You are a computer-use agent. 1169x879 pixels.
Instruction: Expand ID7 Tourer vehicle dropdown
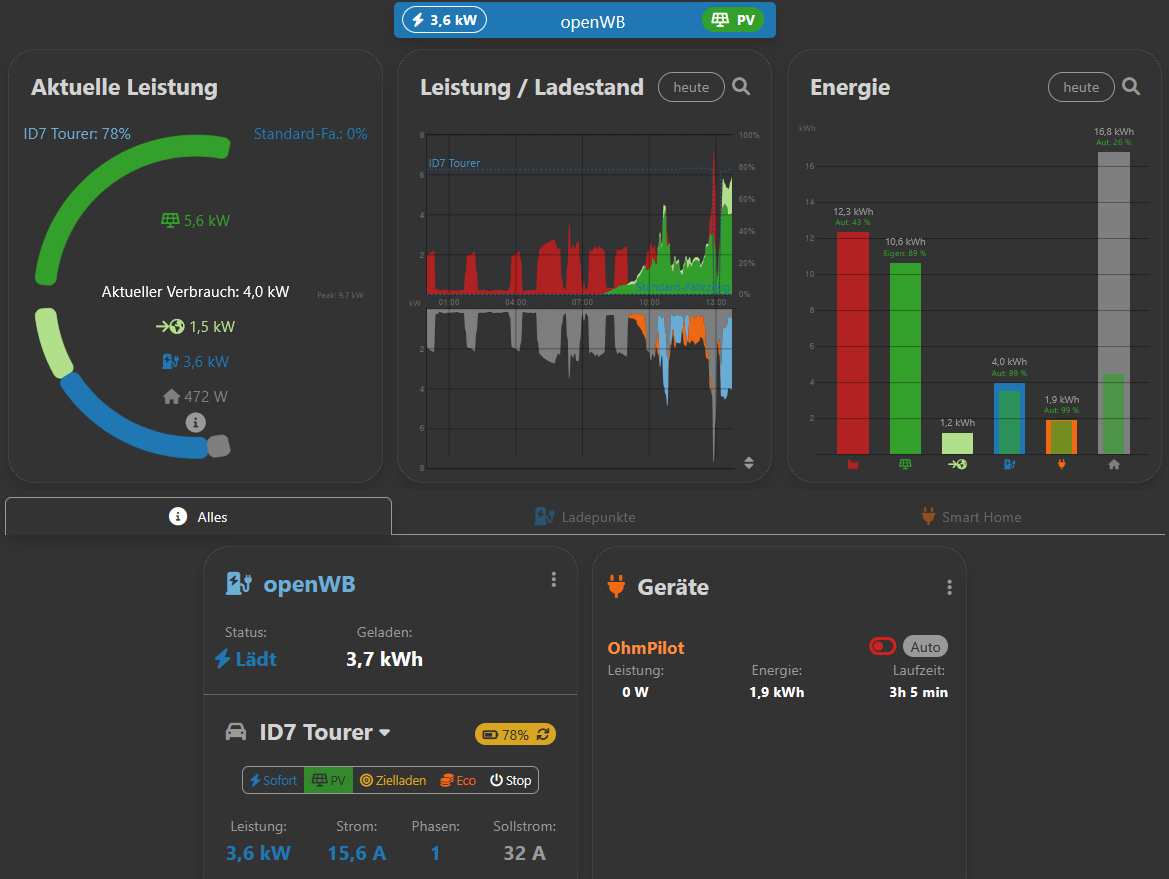pyautogui.click(x=385, y=733)
